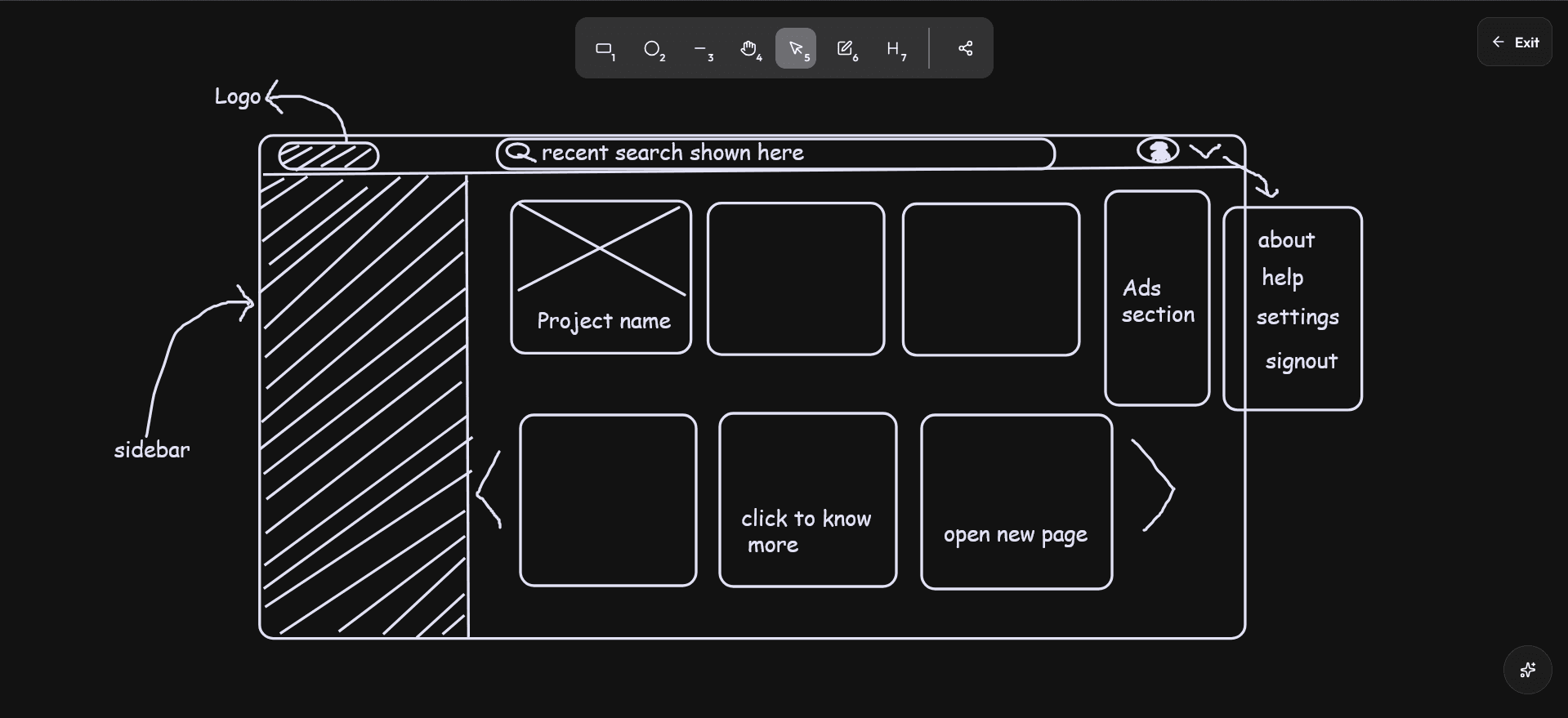Select the 'signout' text in menu sketch
The height and width of the screenshot is (718, 1568).
[x=1301, y=361]
